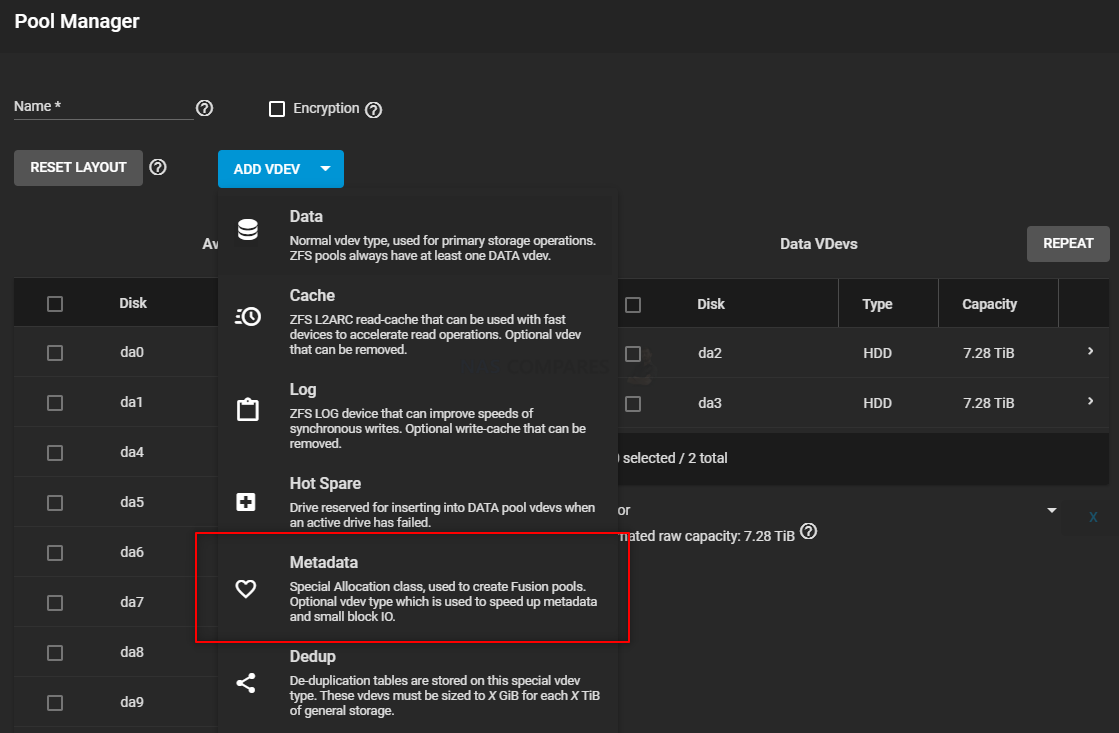Choose the Metadata vdev option
This screenshot has height=733, width=1119.
point(418,588)
